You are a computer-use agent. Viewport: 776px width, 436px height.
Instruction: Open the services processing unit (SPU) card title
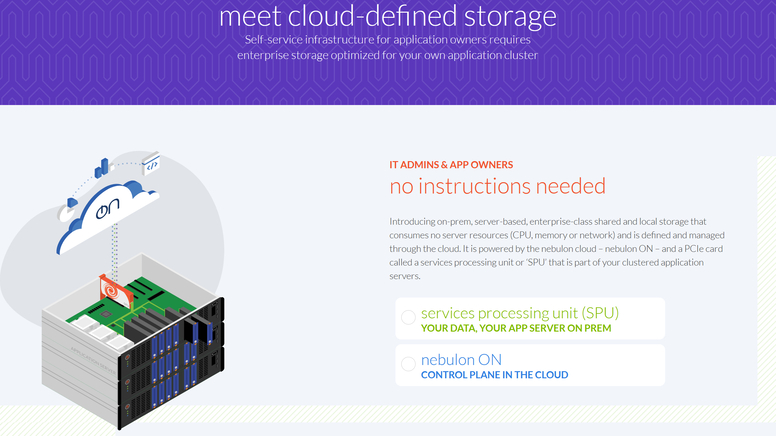point(520,313)
